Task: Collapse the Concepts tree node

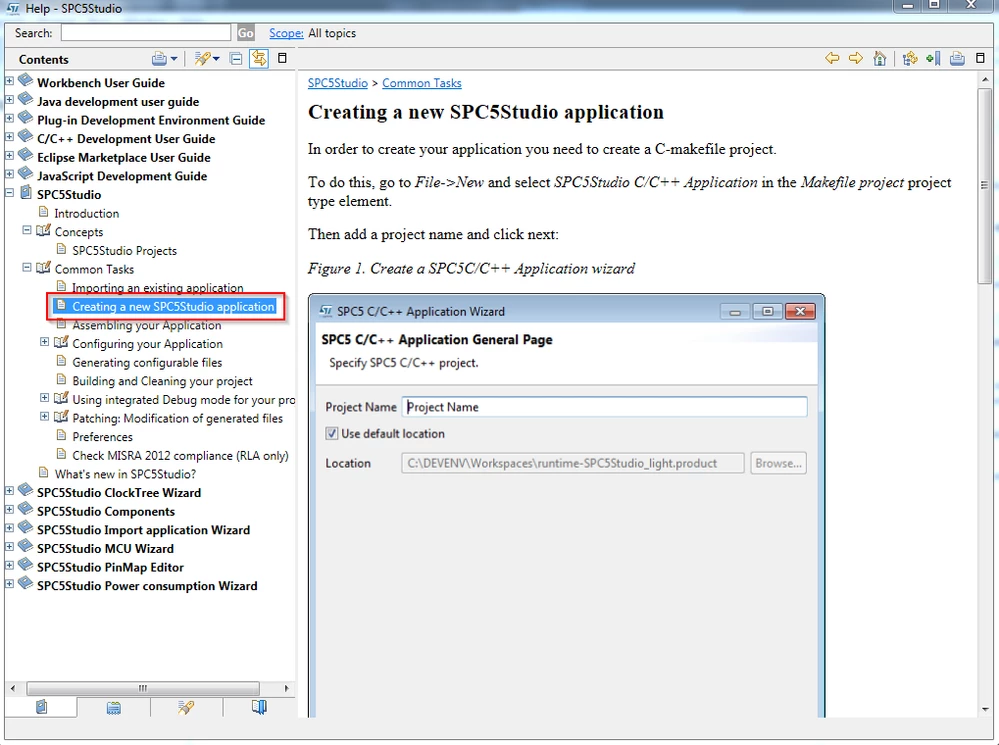Action: click(27, 230)
